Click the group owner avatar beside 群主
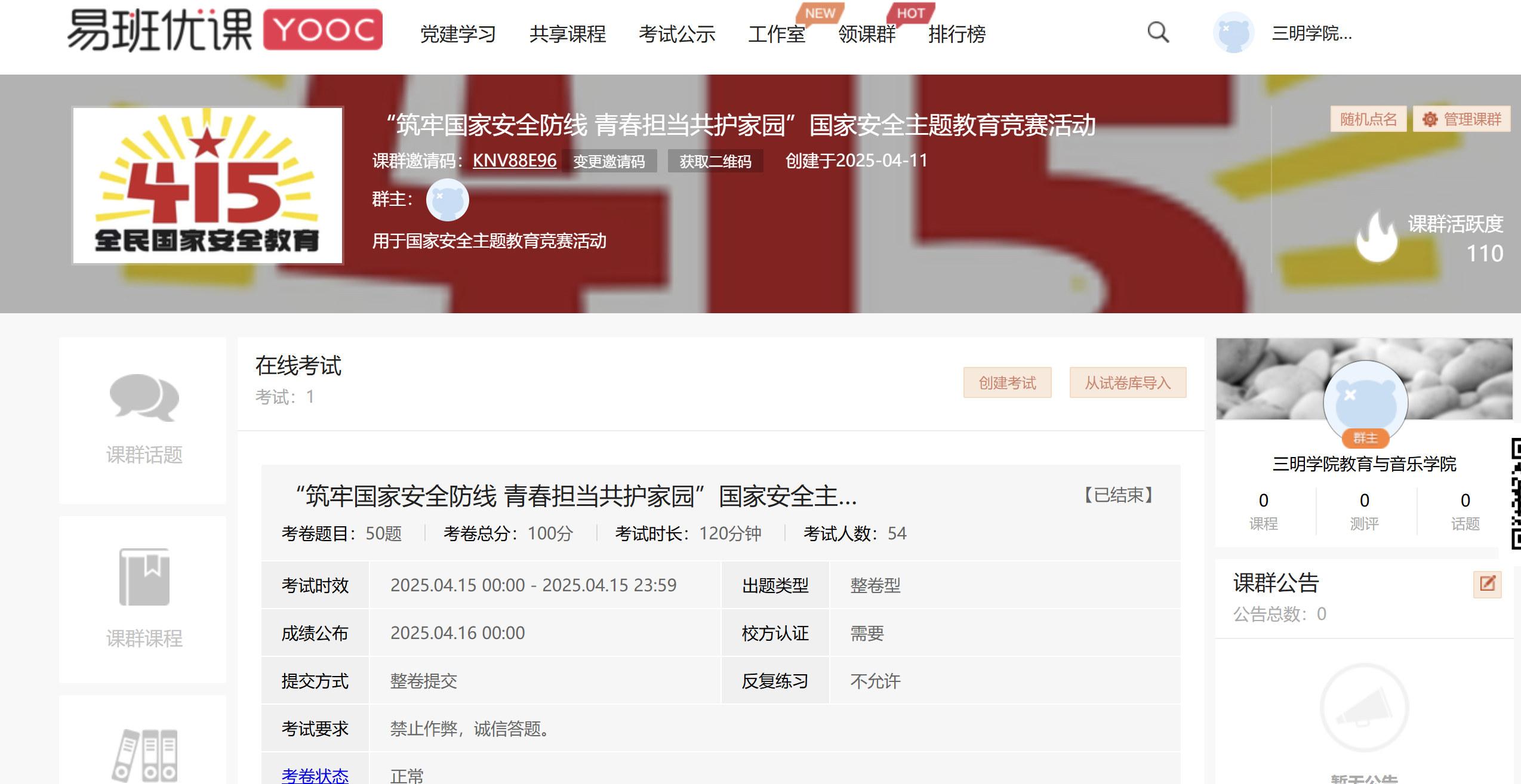This screenshot has height=784, width=1521. coord(447,200)
